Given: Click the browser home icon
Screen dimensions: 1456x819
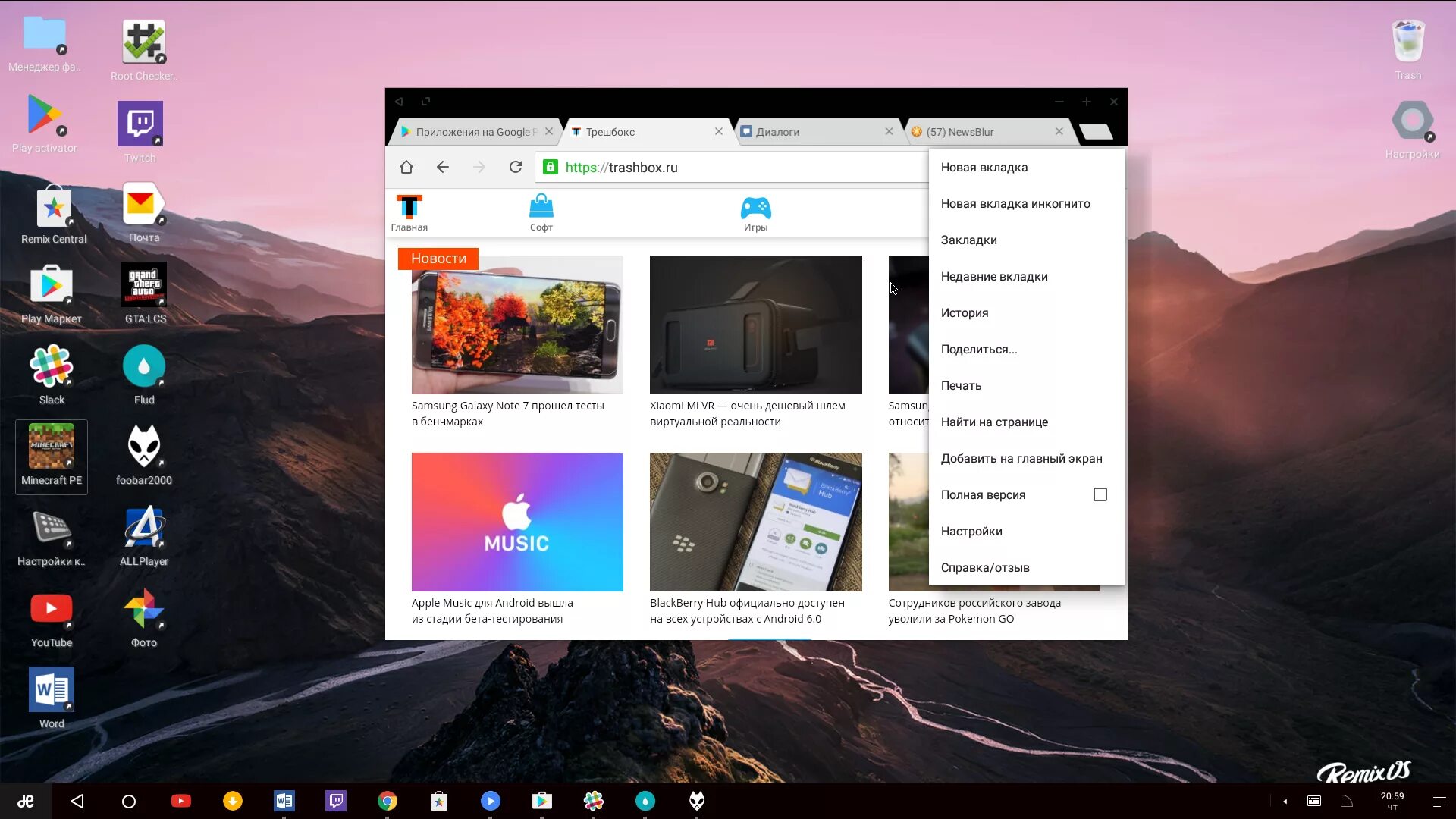Looking at the screenshot, I should (x=406, y=167).
